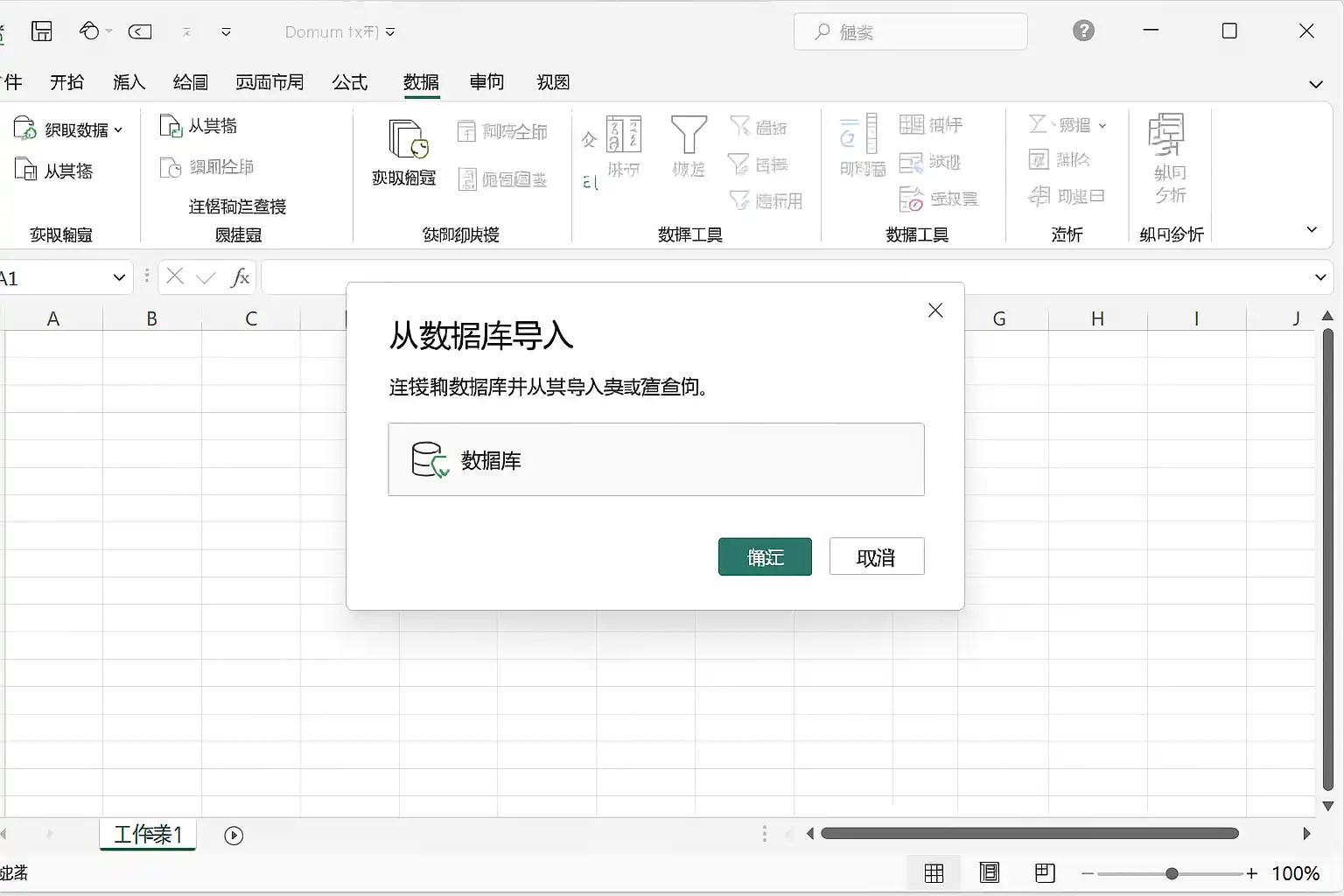Expand the Name Box dropdown for A1
The height and width of the screenshot is (896, 1344).
120,278
